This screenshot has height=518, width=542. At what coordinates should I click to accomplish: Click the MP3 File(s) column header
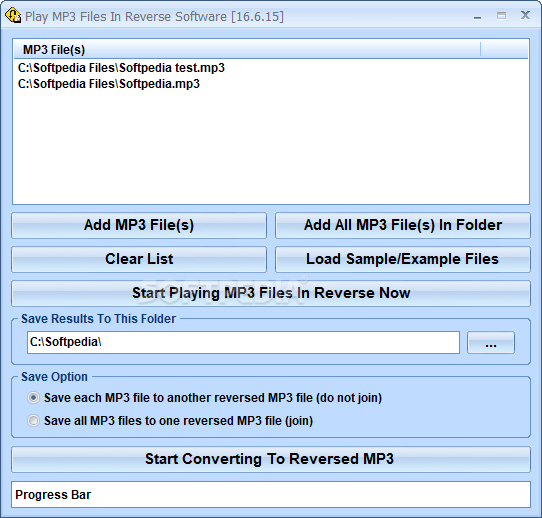click(x=247, y=50)
